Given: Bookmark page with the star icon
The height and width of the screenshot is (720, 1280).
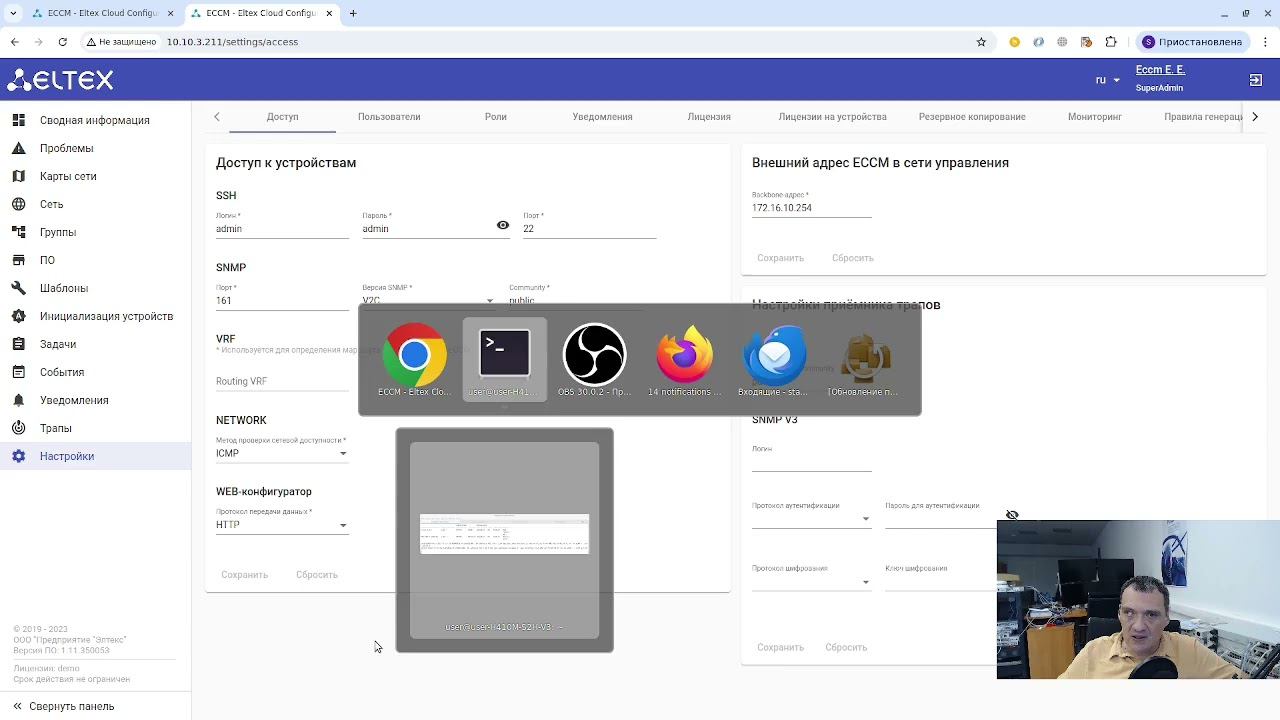Looking at the screenshot, I should tap(981, 42).
